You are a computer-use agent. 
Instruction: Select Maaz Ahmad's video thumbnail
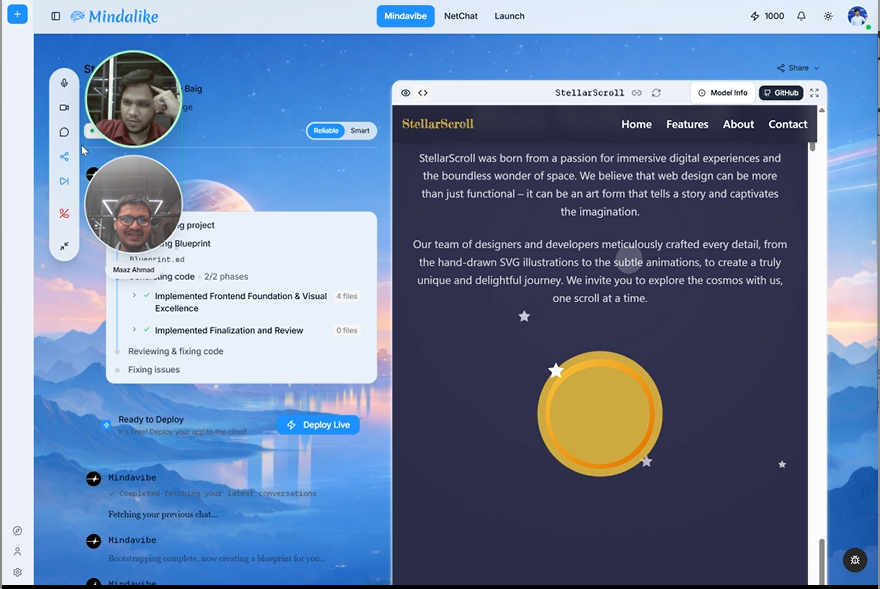pyautogui.click(x=134, y=204)
